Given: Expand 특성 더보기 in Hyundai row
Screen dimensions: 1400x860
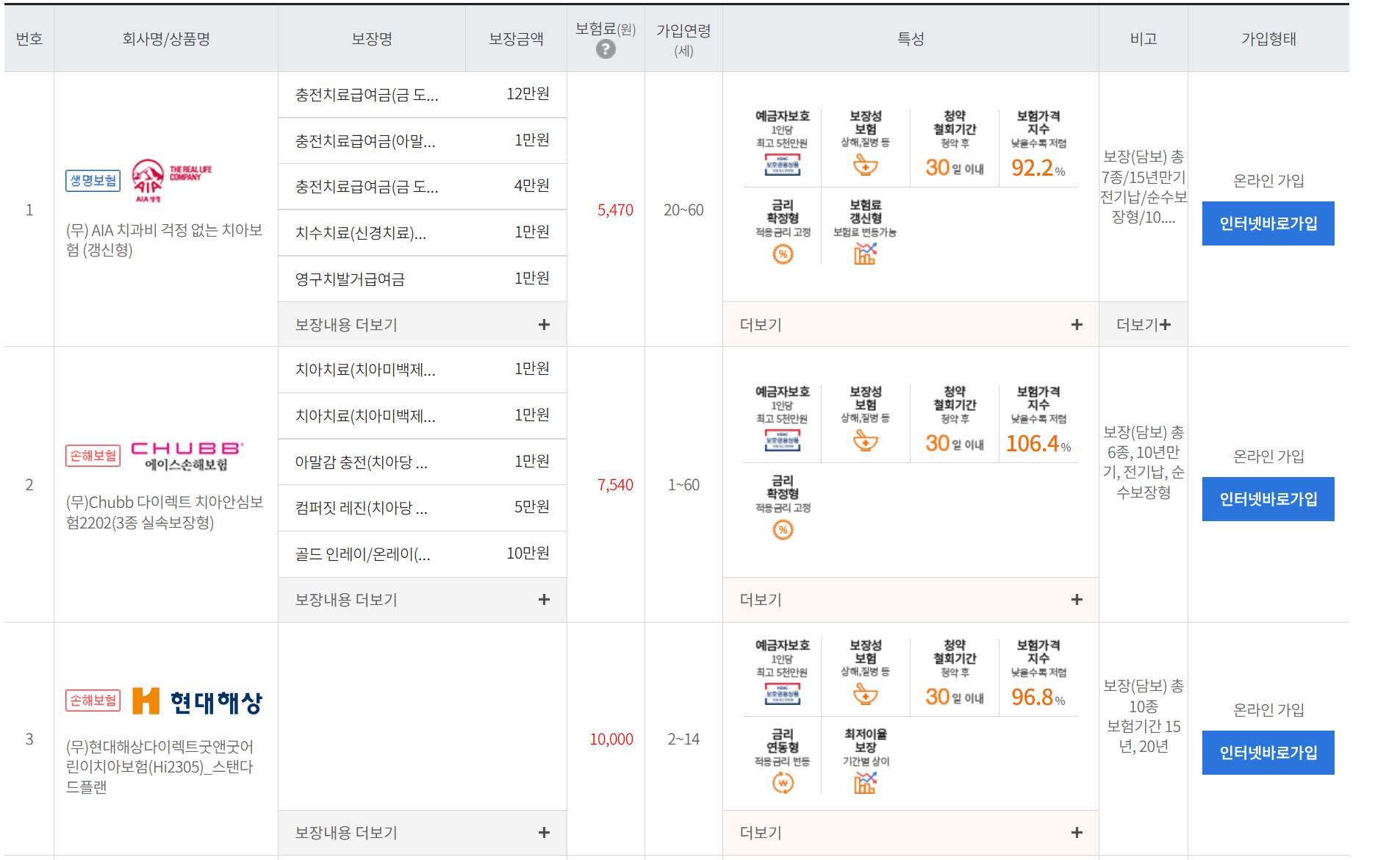Looking at the screenshot, I should click(x=911, y=833).
